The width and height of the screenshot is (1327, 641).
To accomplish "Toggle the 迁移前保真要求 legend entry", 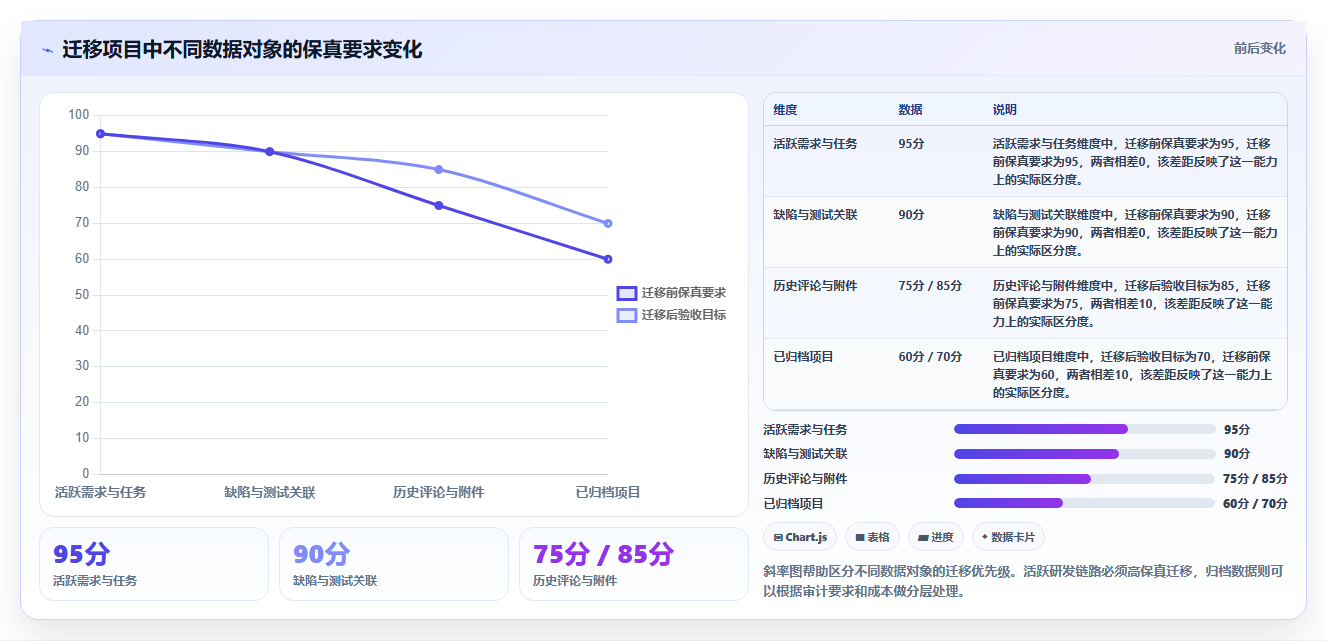I will [x=671, y=293].
